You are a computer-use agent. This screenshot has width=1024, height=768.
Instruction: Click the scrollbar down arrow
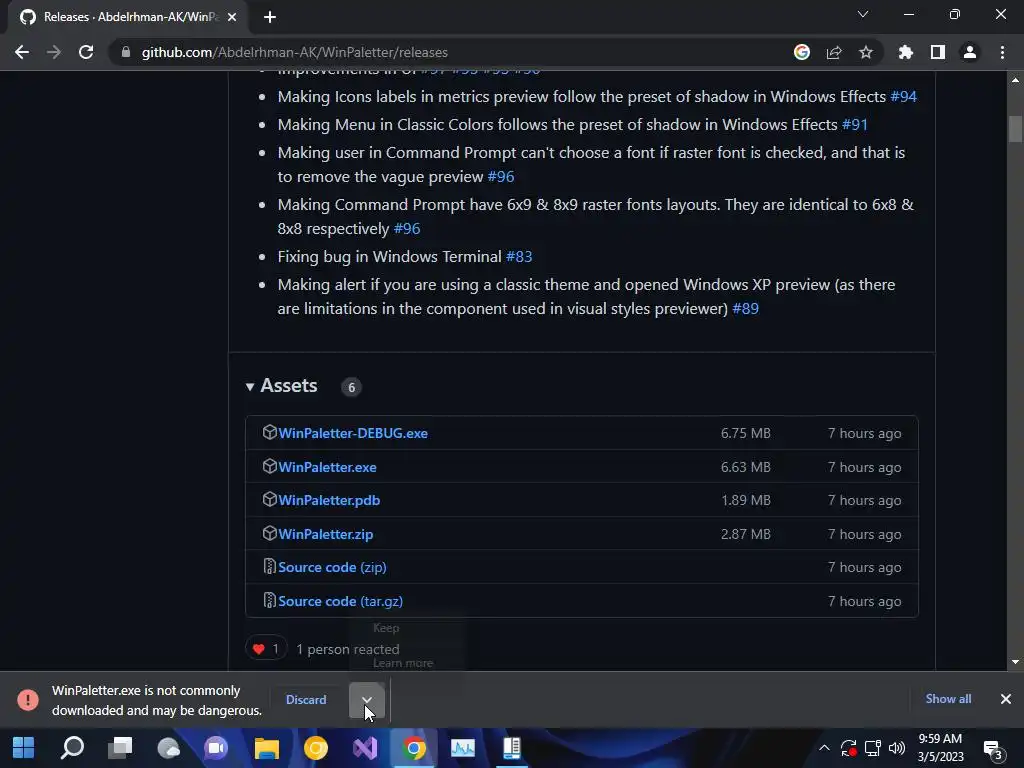pos(1015,662)
